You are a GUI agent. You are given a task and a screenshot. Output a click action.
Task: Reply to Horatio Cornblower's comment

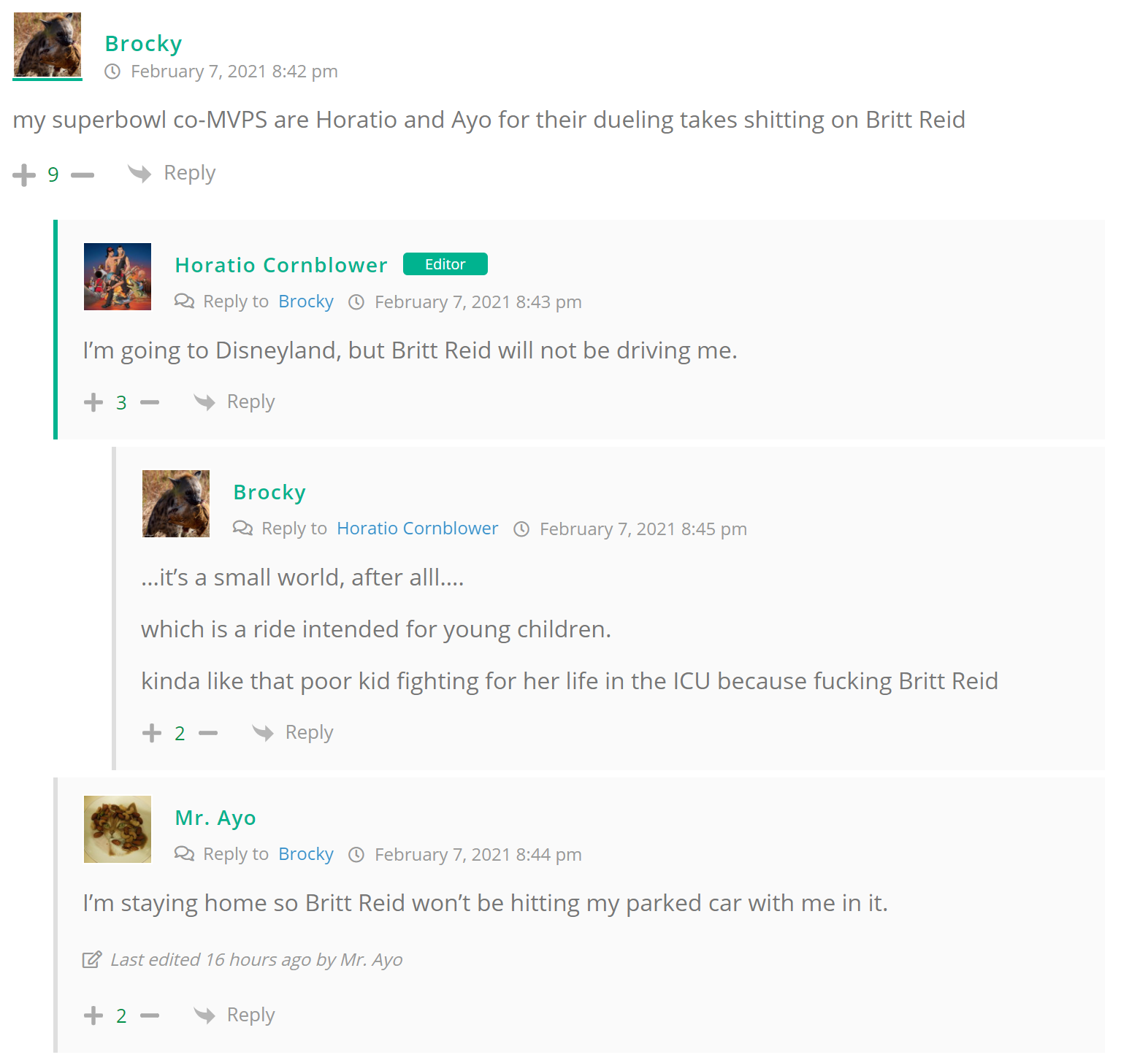[234, 402]
